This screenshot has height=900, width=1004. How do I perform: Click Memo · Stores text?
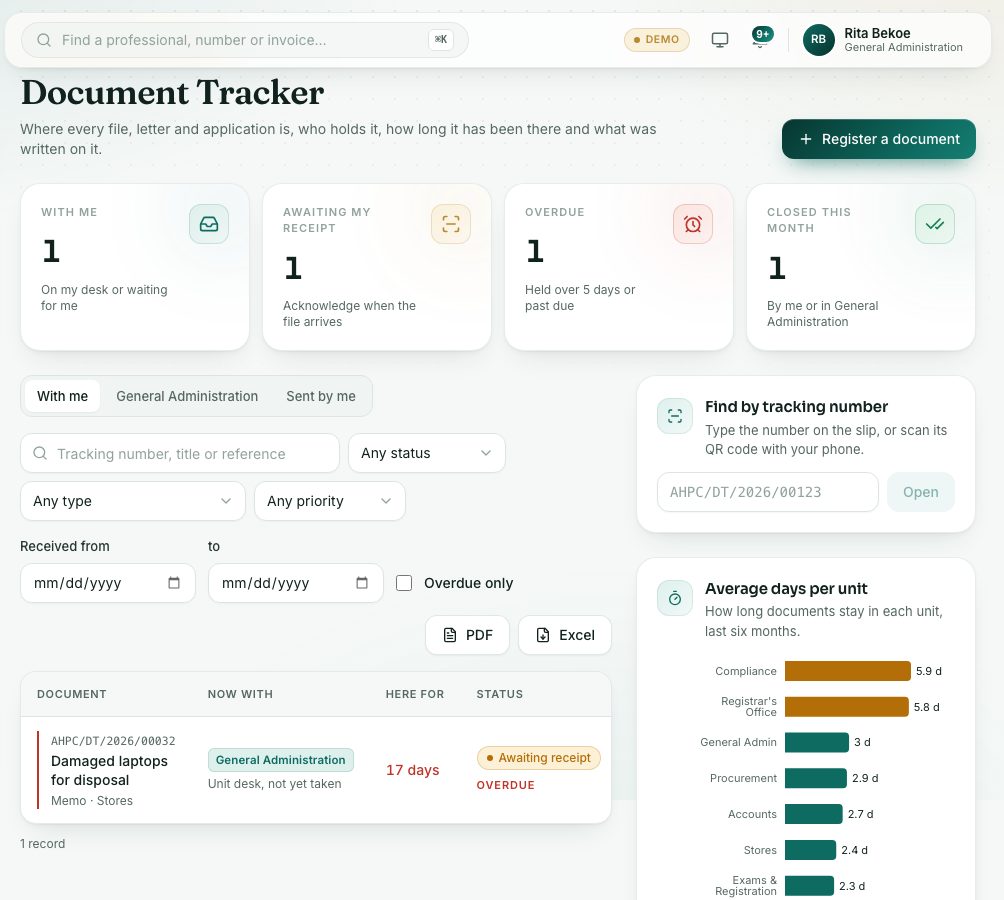pos(92,801)
